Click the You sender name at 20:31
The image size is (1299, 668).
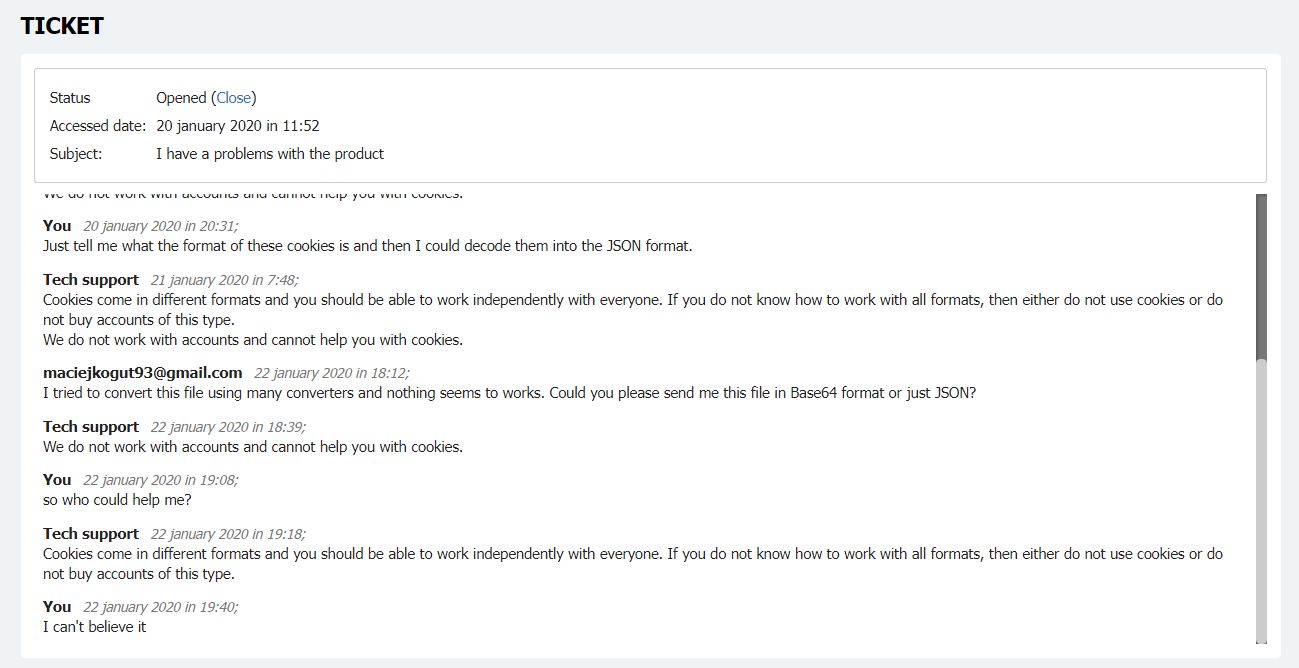[x=57, y=226]
